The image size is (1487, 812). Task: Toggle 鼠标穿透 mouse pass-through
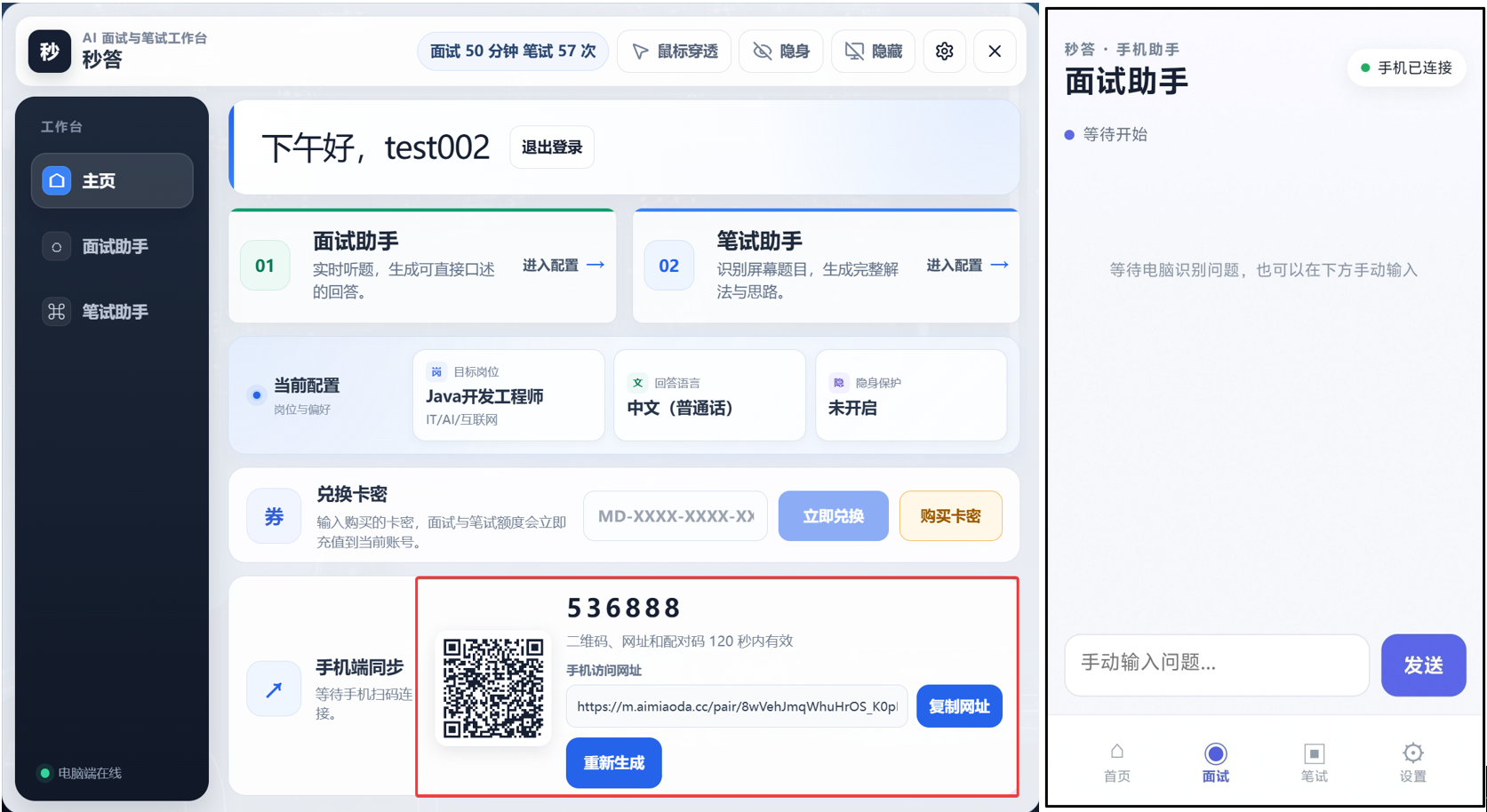[x=675, y=52]
